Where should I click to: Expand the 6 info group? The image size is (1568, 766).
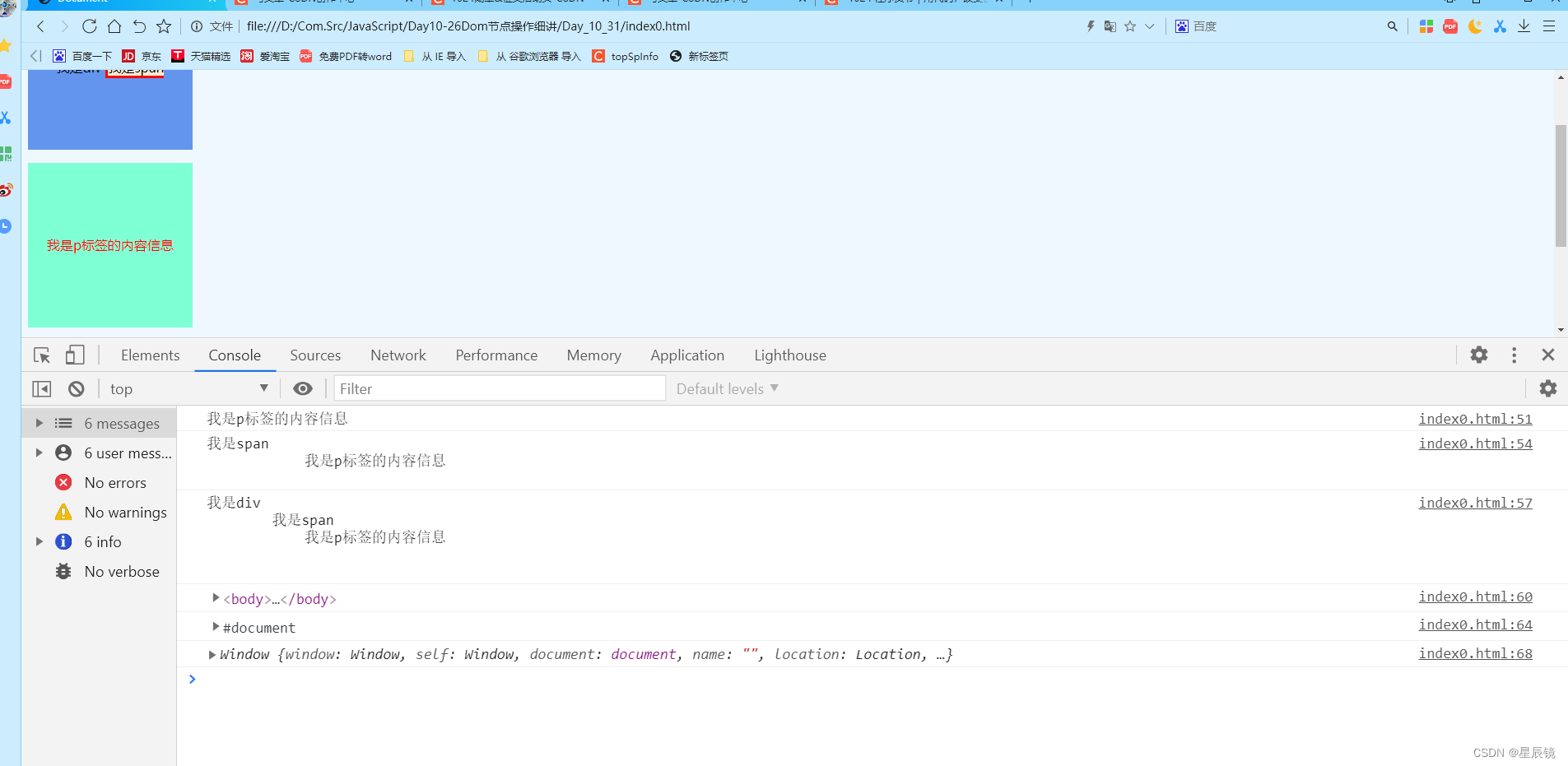pyautogui.click(x=39, y=541)
